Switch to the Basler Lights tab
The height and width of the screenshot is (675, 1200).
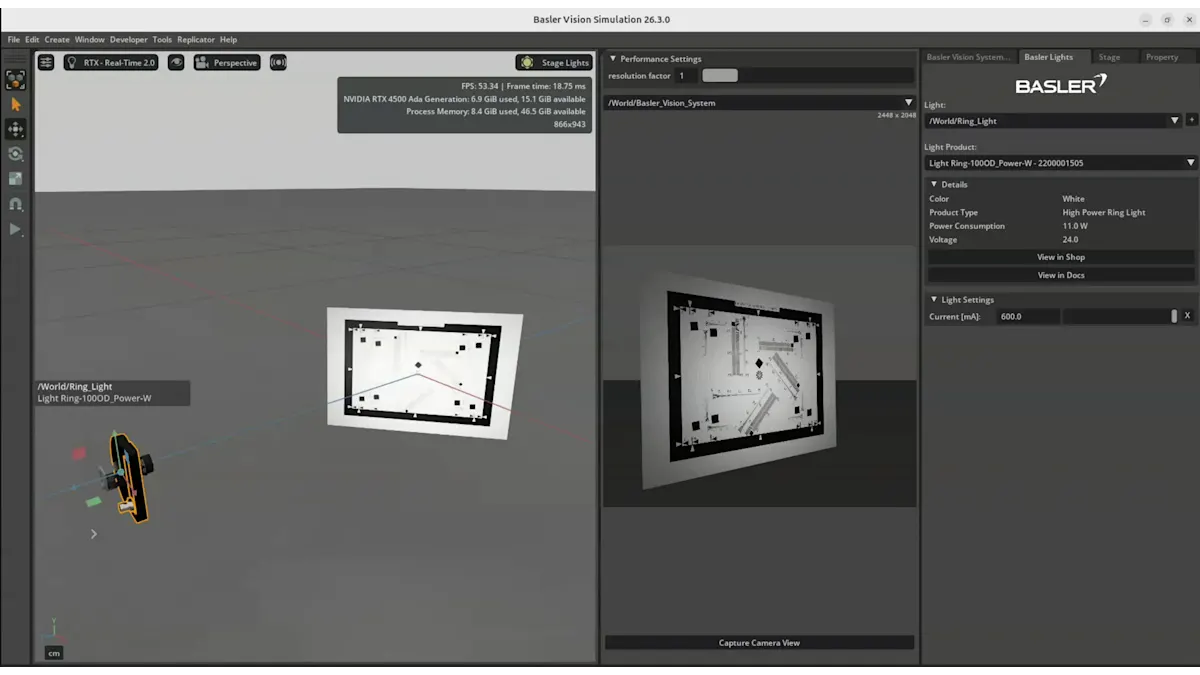tap(1048, 57)
